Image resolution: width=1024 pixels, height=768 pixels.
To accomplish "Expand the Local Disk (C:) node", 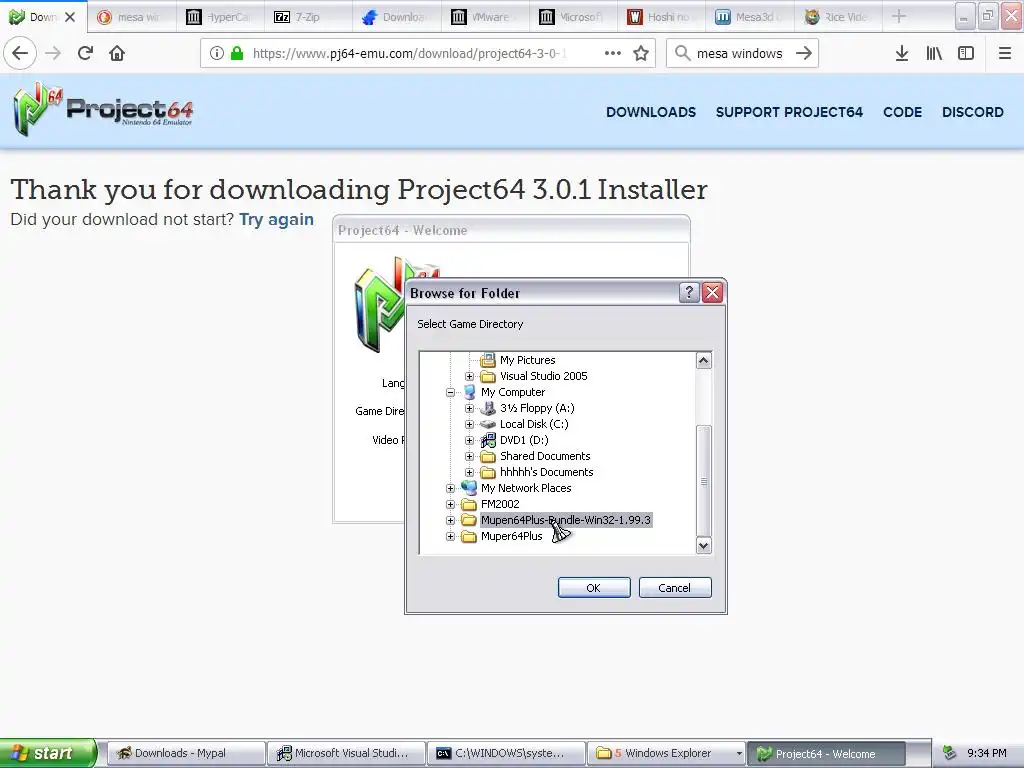I will point(470,424).
